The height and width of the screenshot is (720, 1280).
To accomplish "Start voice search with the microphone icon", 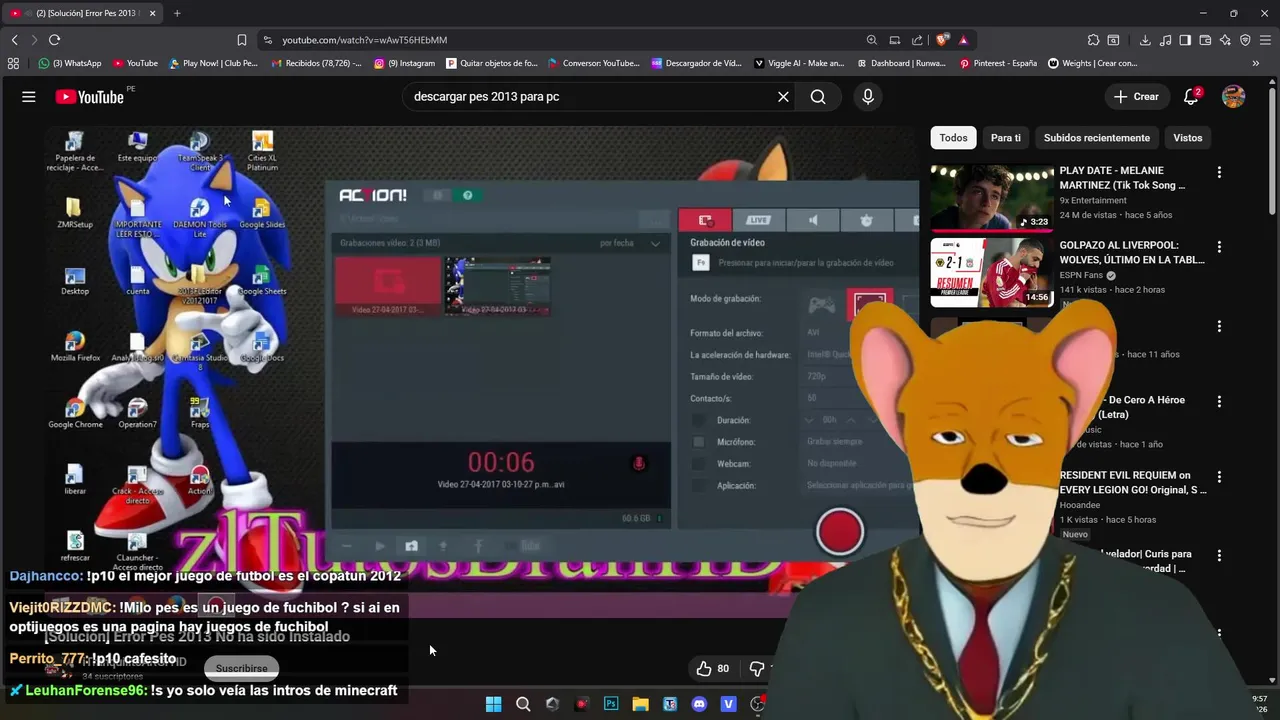I will click(868, 97).
